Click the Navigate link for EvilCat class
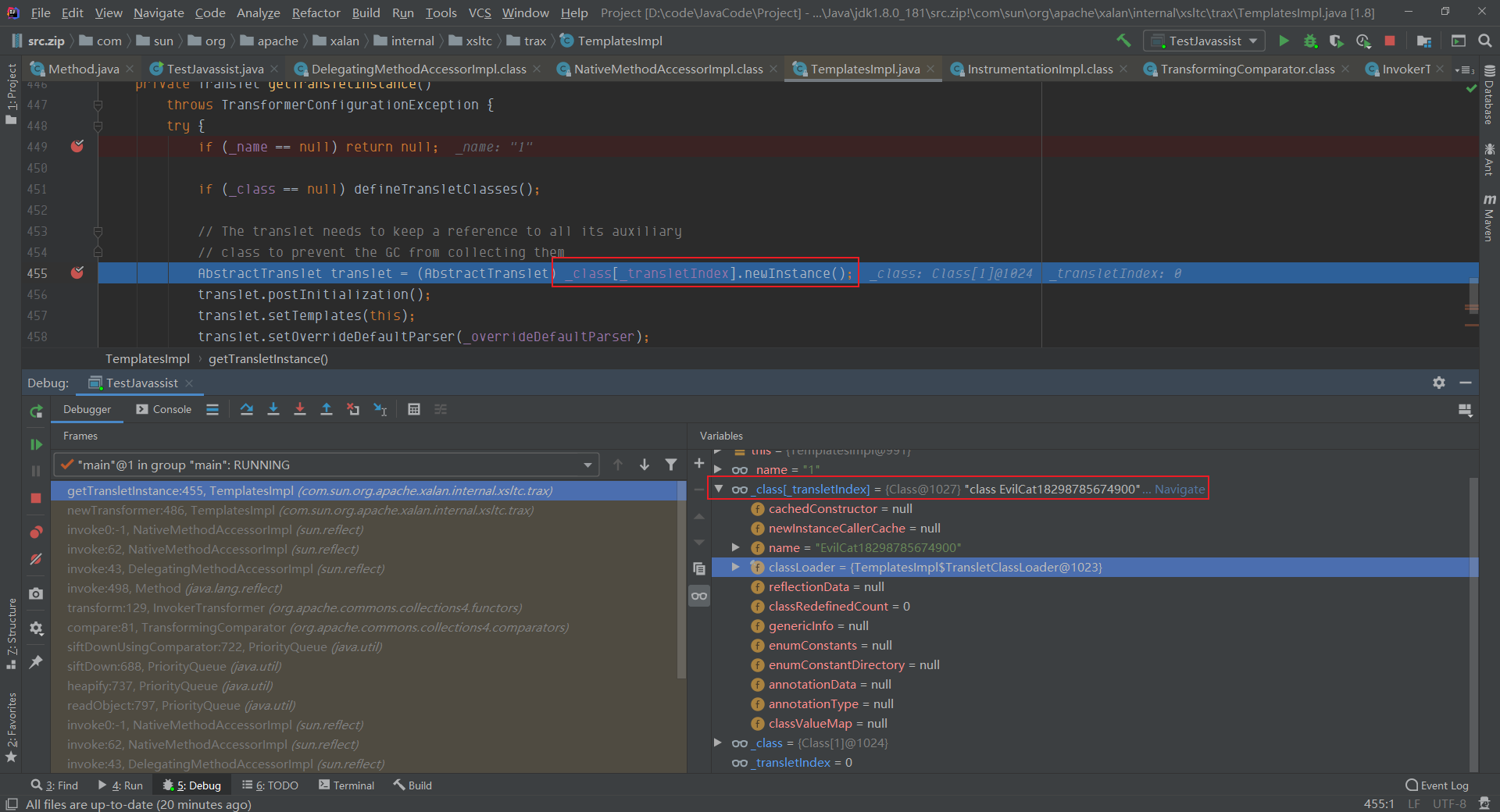This screenshot has width=1500, height=812. point(1180,490)
